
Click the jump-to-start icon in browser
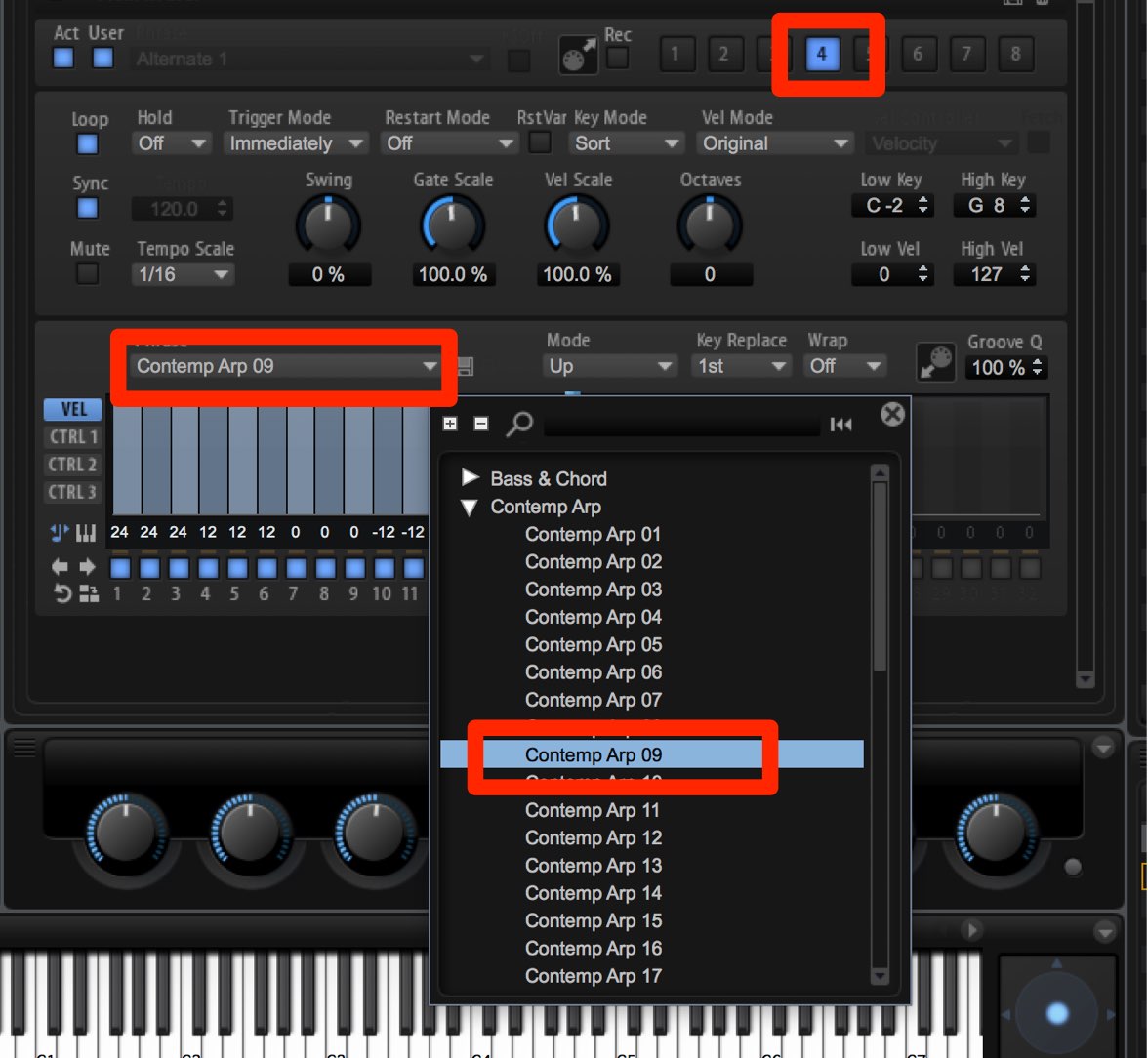840,424
